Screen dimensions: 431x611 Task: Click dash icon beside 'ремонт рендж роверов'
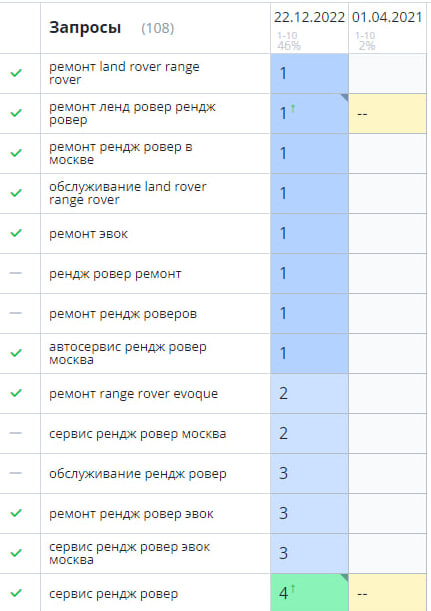[16, 313]
